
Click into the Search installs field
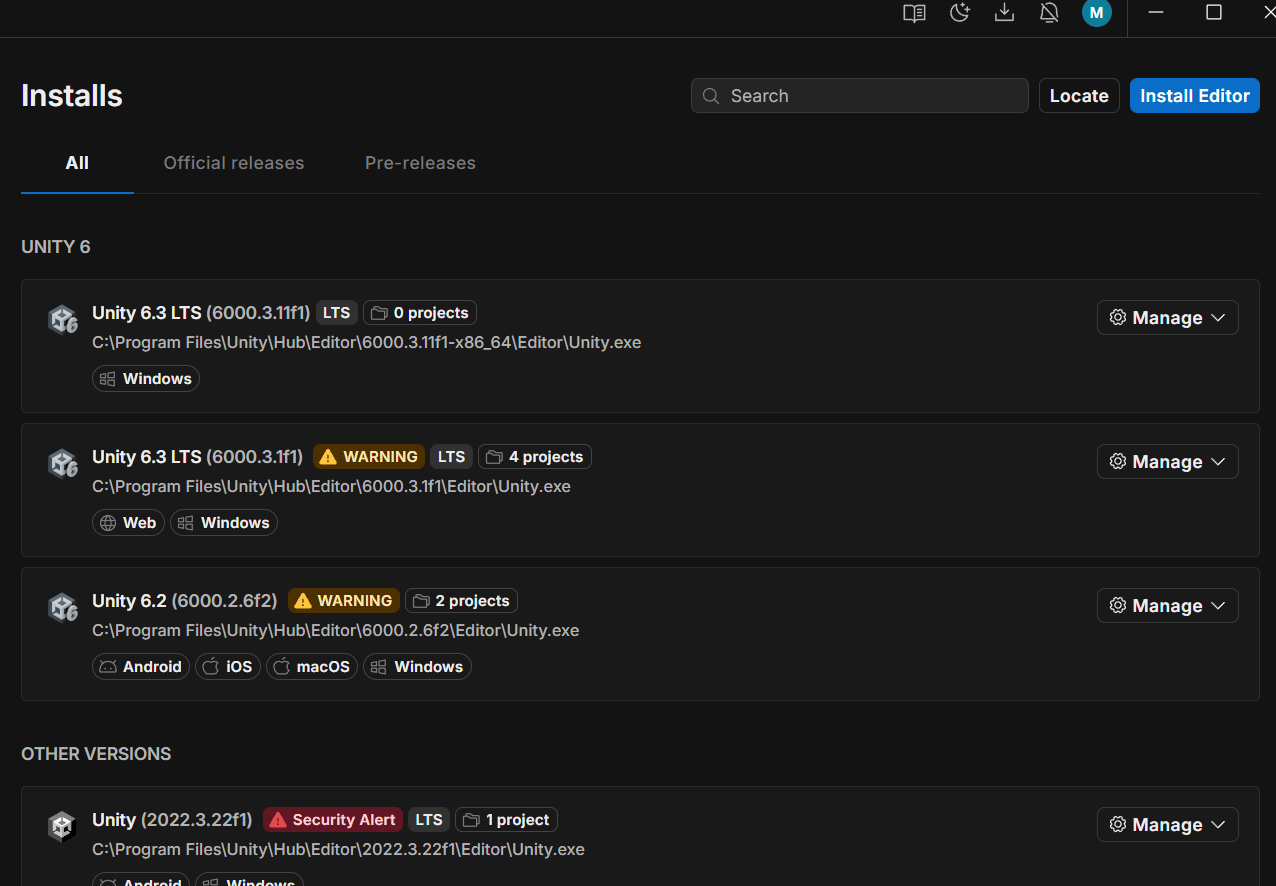860,96
